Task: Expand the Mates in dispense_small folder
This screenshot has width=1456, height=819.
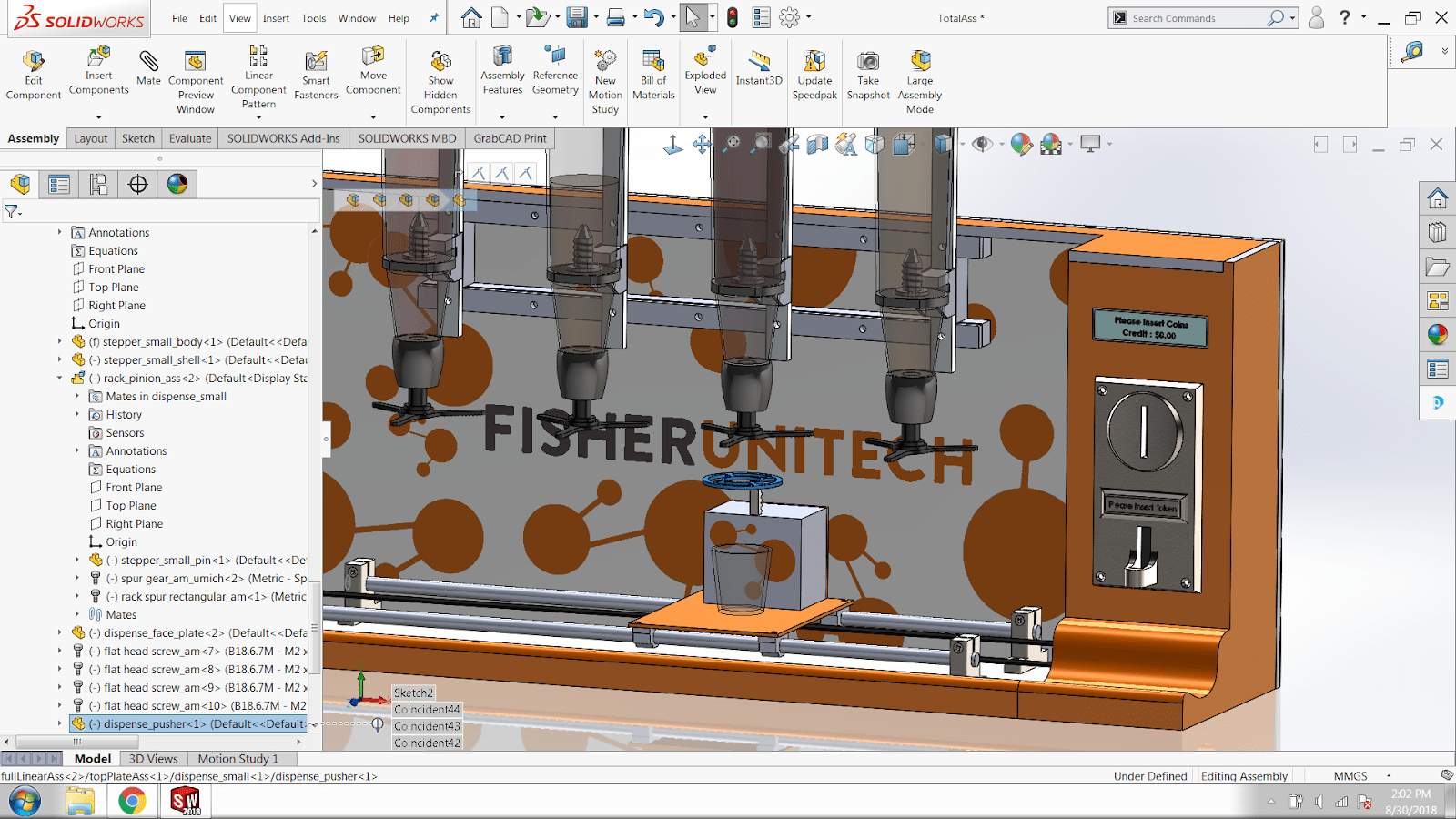Action: click(x=77, y=397)
